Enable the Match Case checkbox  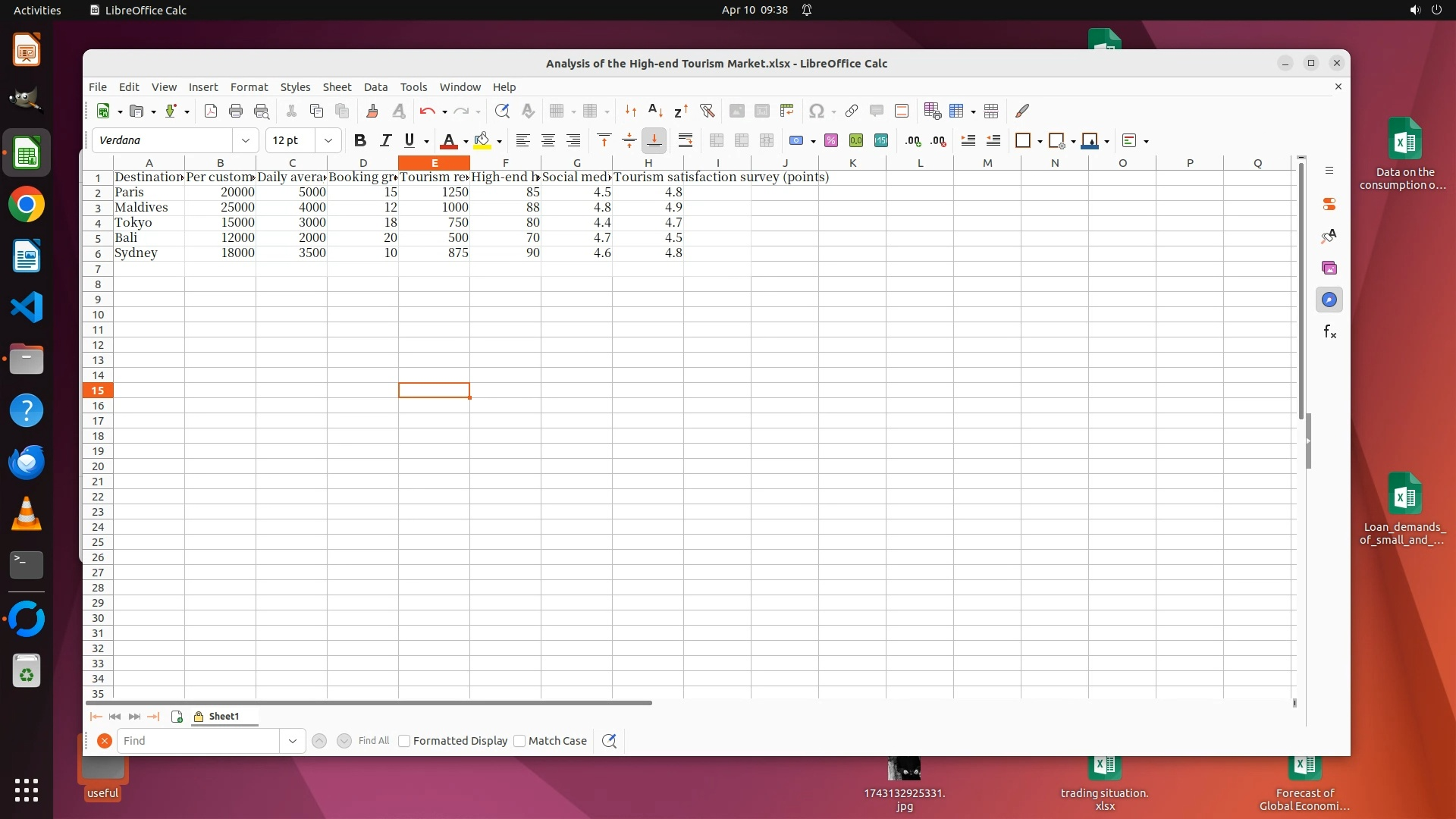point(519,741)
